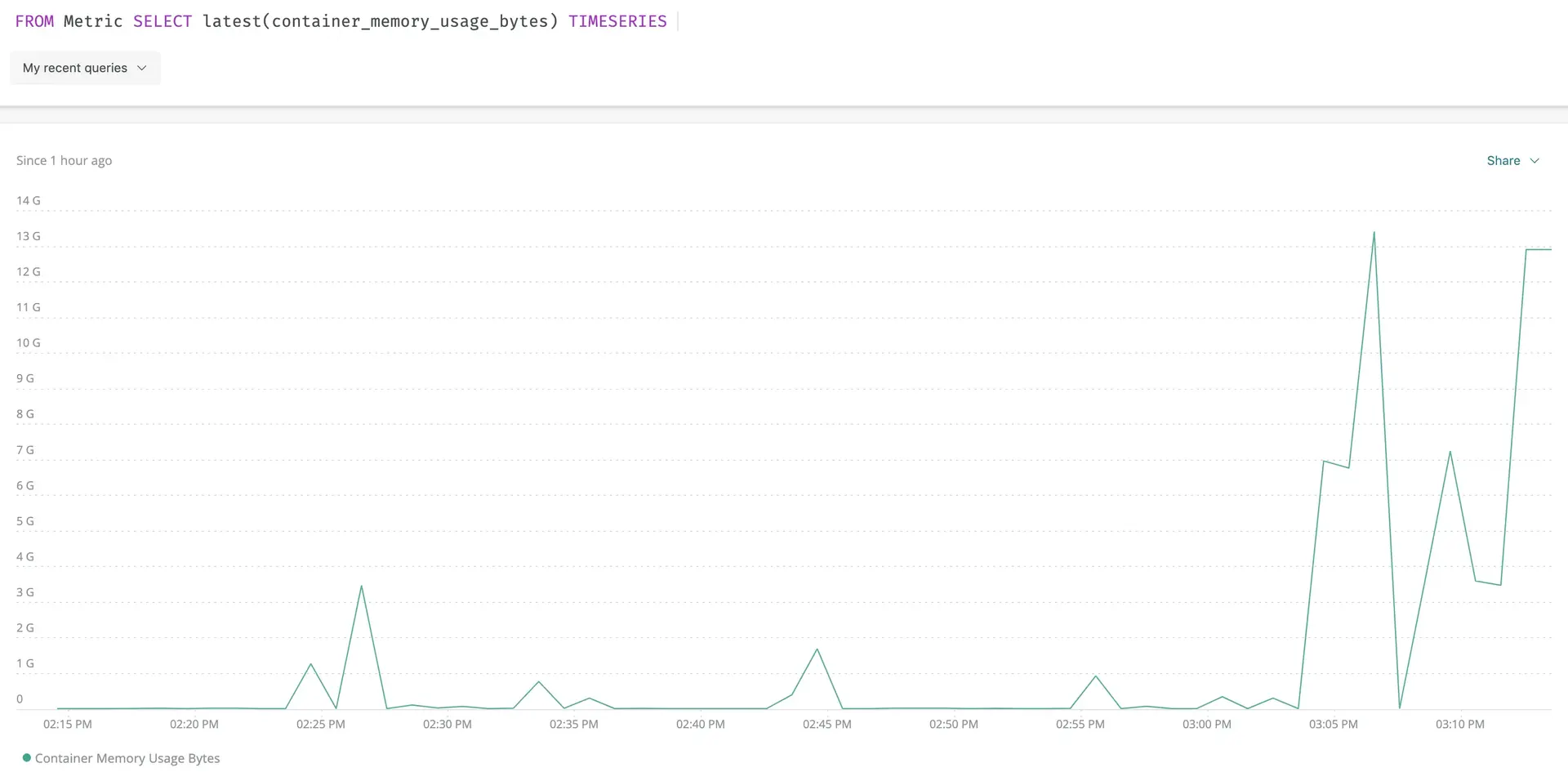Click the FROM keyword in the query

pyautogui.click(x=34, y=21)
